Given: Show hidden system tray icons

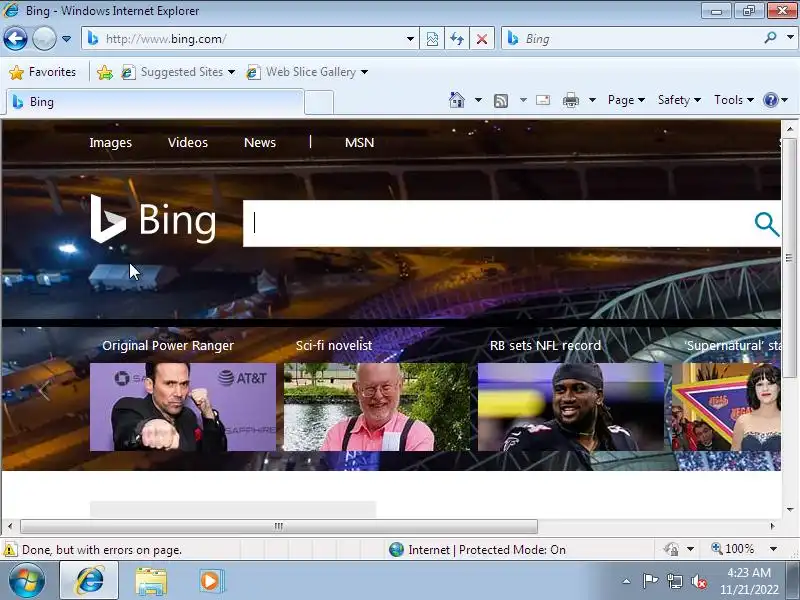Looking at the screenshot, I should [627, 581].
